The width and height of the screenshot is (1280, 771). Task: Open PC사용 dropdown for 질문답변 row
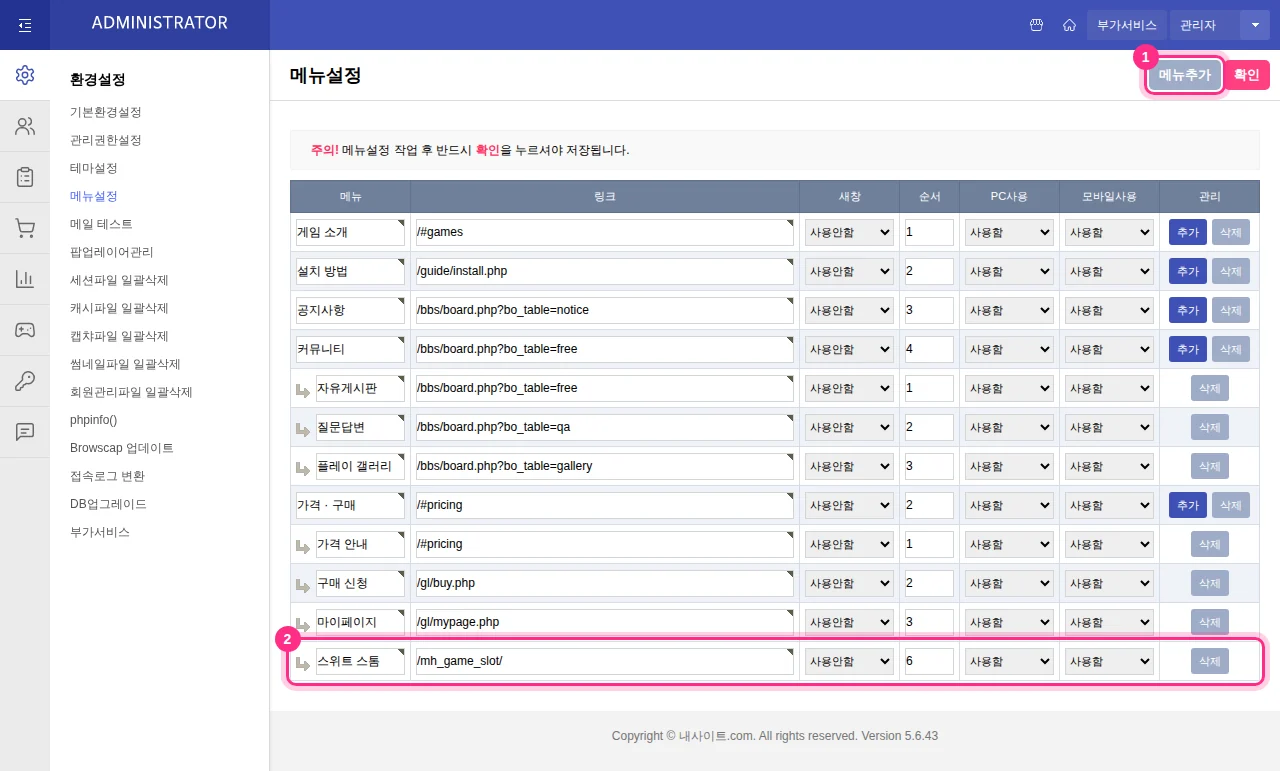tap(1009, 427)
